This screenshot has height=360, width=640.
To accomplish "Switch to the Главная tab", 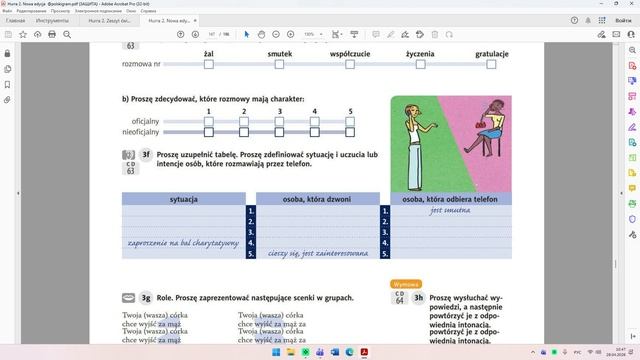I will [16, 20].
